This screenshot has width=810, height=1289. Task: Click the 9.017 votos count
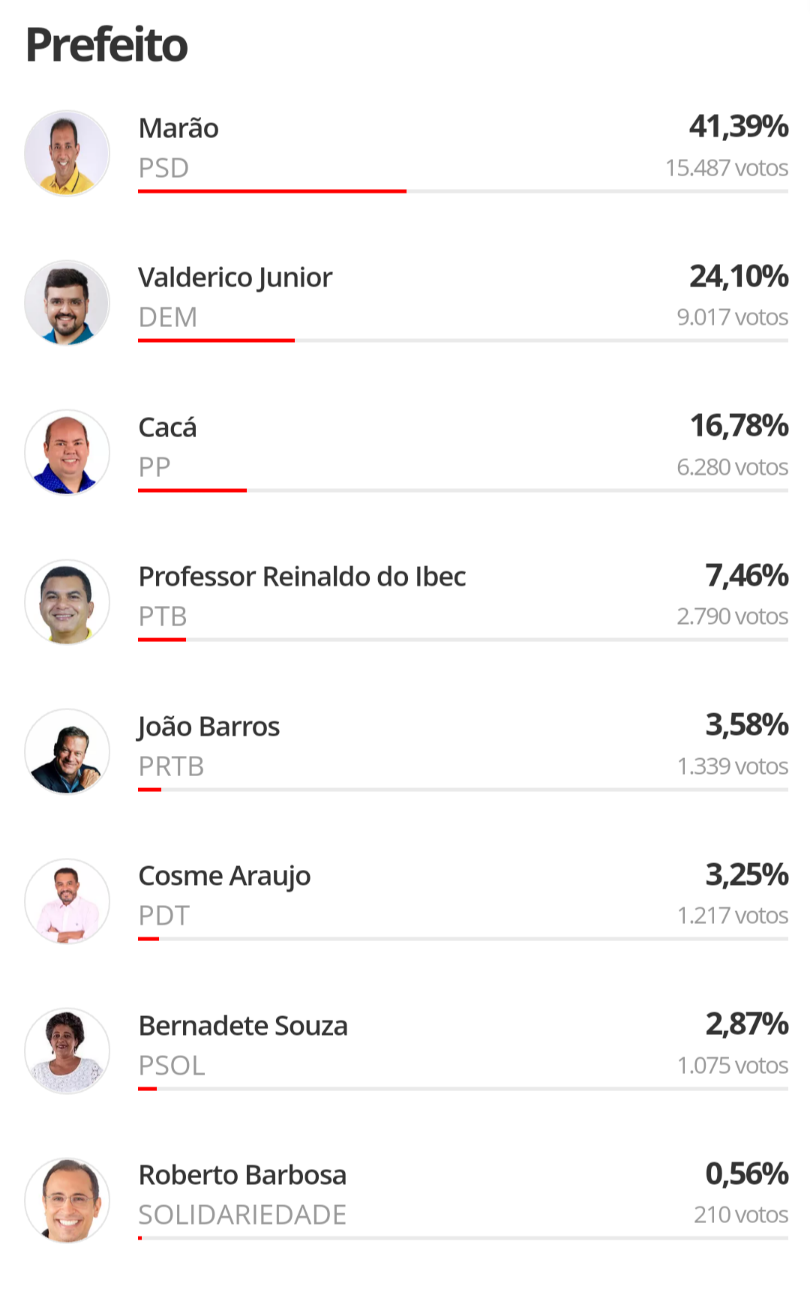click(732, 317)
